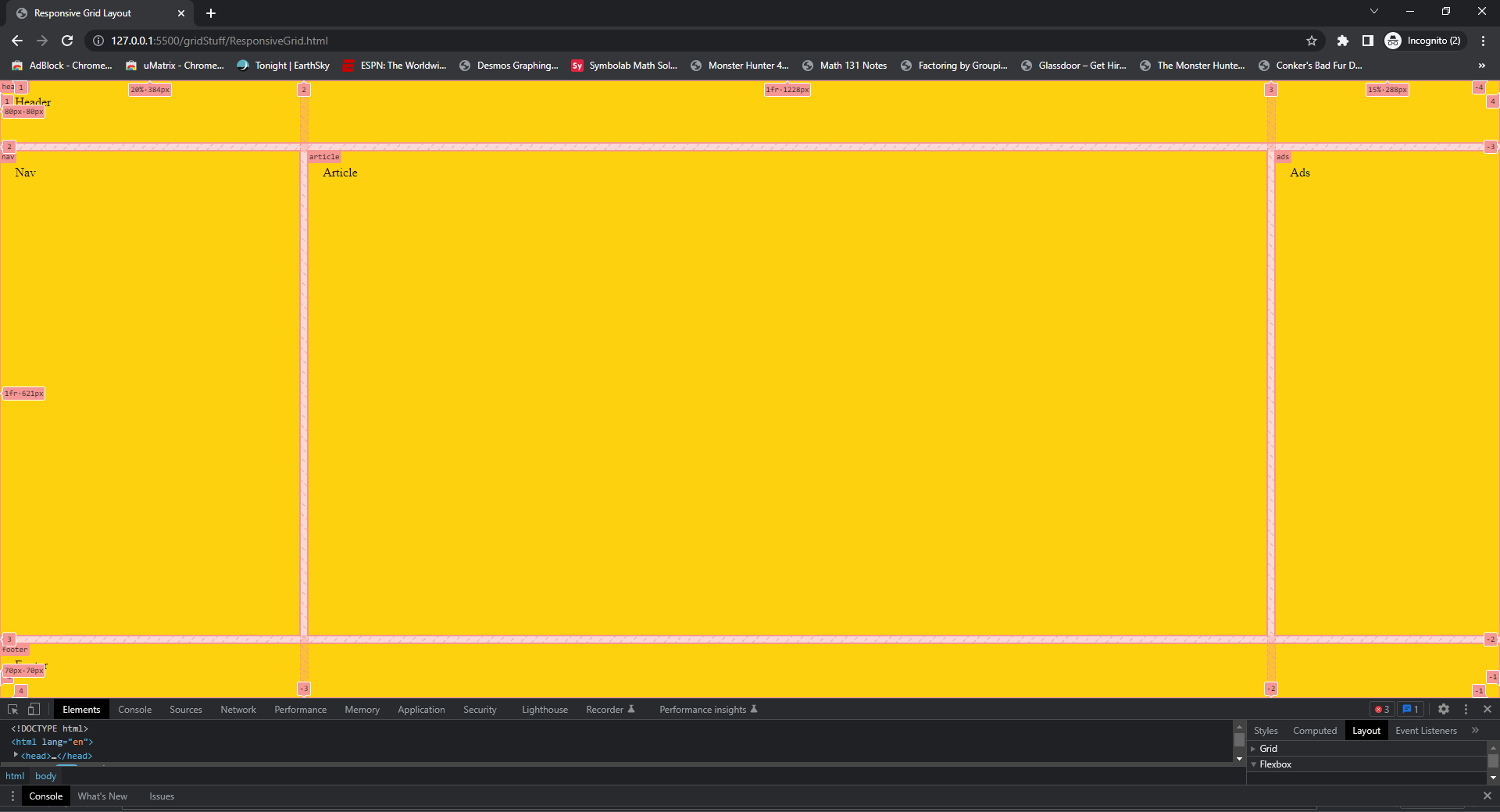Close the DevTools panel
The image size is (1500, 812).
point(1487,709)
